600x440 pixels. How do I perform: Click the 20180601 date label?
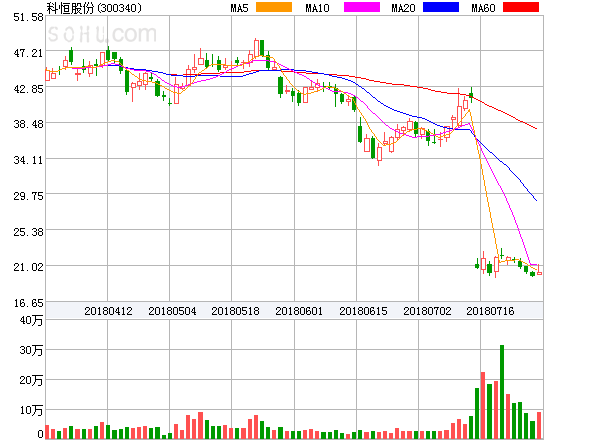[x=299, y=311]
